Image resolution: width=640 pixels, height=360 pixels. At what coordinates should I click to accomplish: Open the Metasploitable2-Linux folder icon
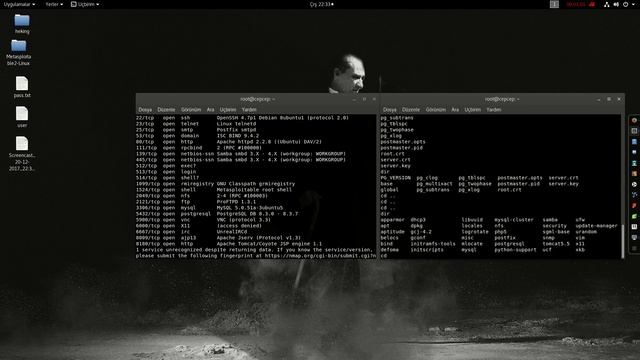(x=18, y=46)
